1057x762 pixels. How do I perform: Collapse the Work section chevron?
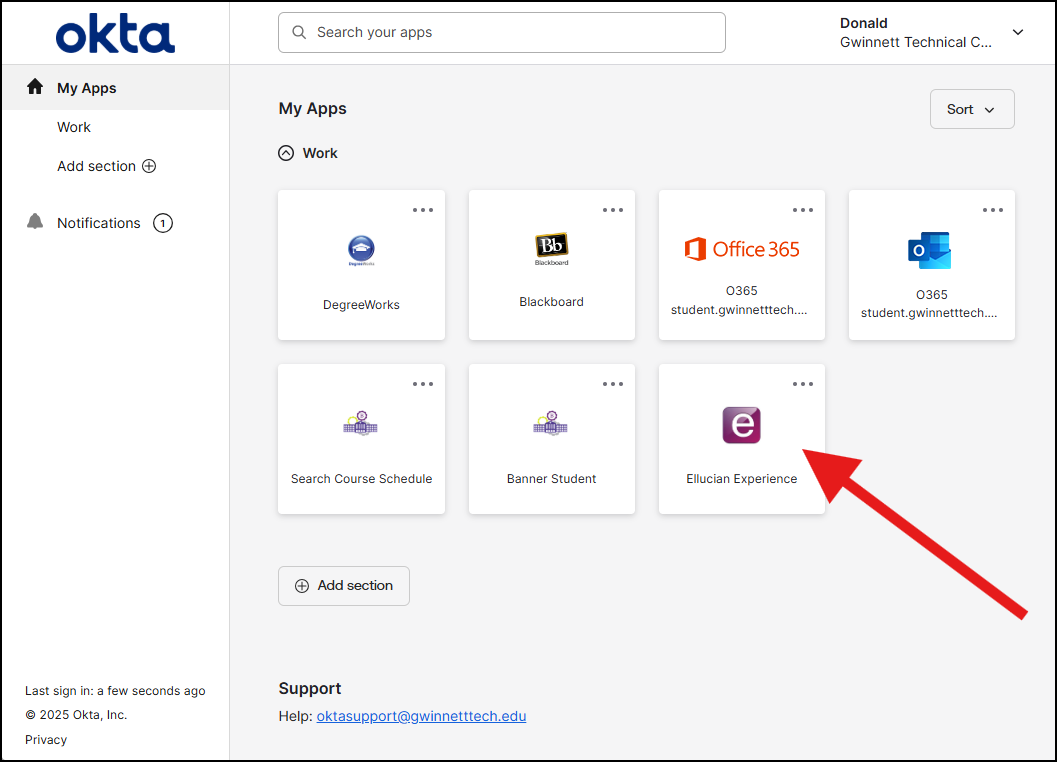(x=286, y=153)
